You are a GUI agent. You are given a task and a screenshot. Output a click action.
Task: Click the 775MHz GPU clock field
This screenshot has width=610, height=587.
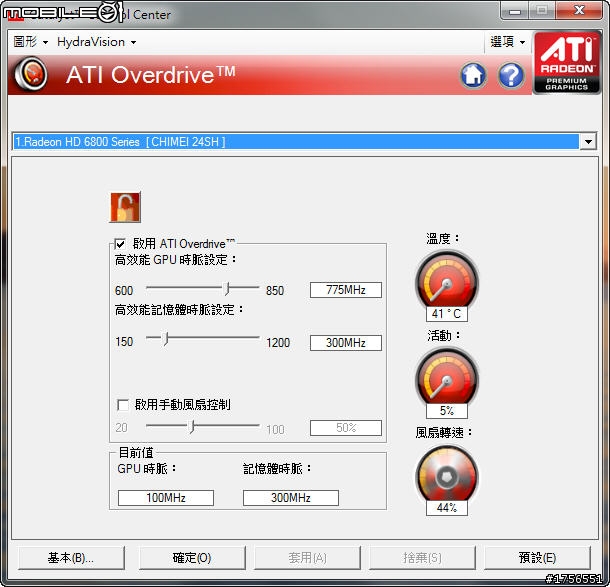[x=345, y=290]
